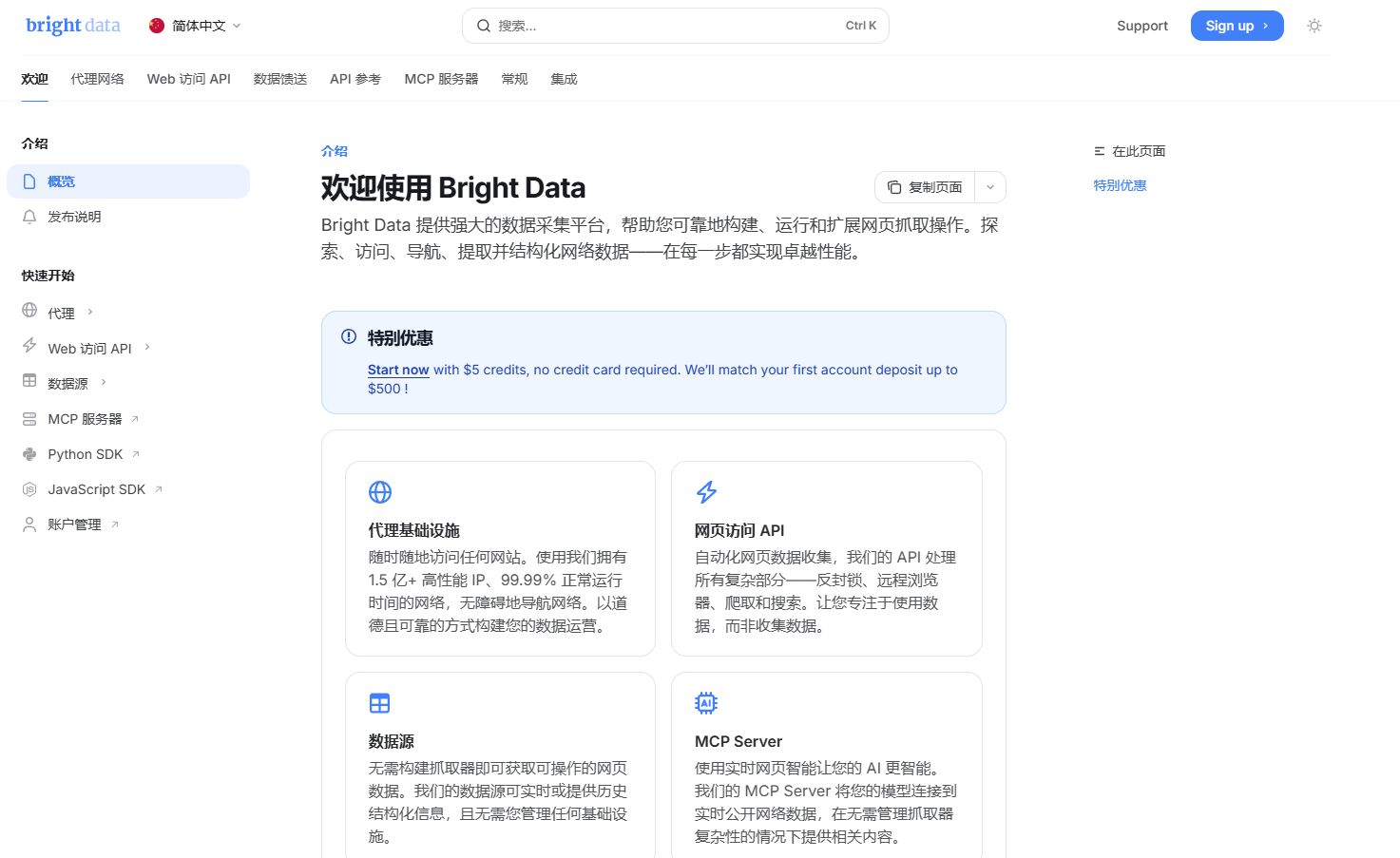Open the Support link
The height and width of the screenshot is (858, 1400).
pos(1142,26)
